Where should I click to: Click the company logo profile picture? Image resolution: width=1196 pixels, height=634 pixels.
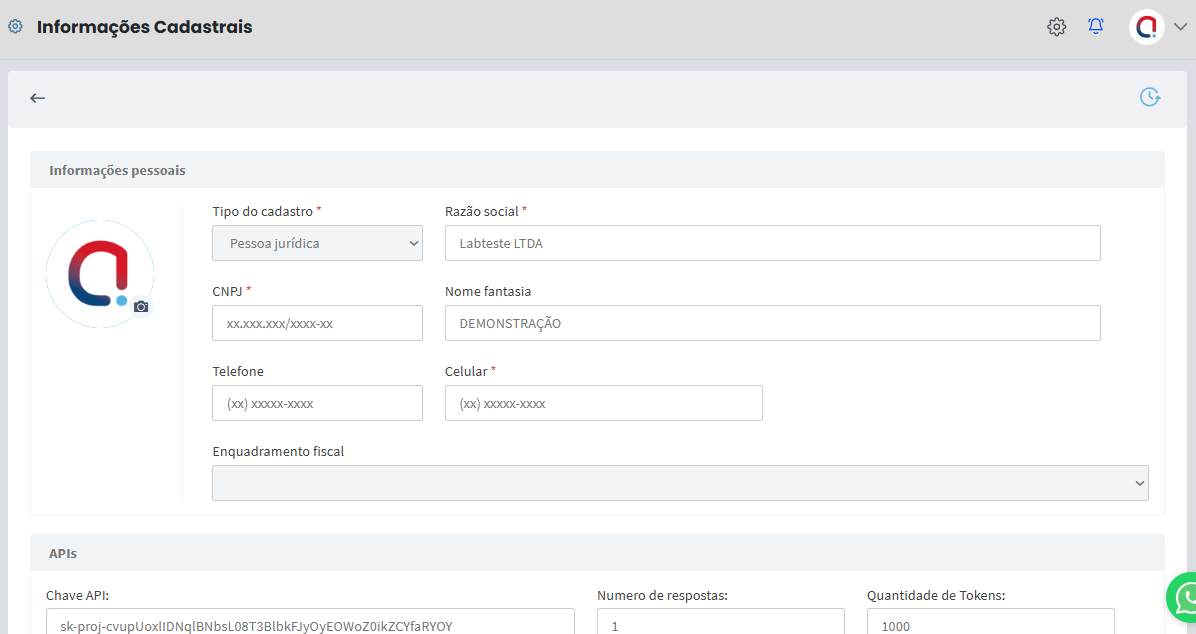click(99, 273)
